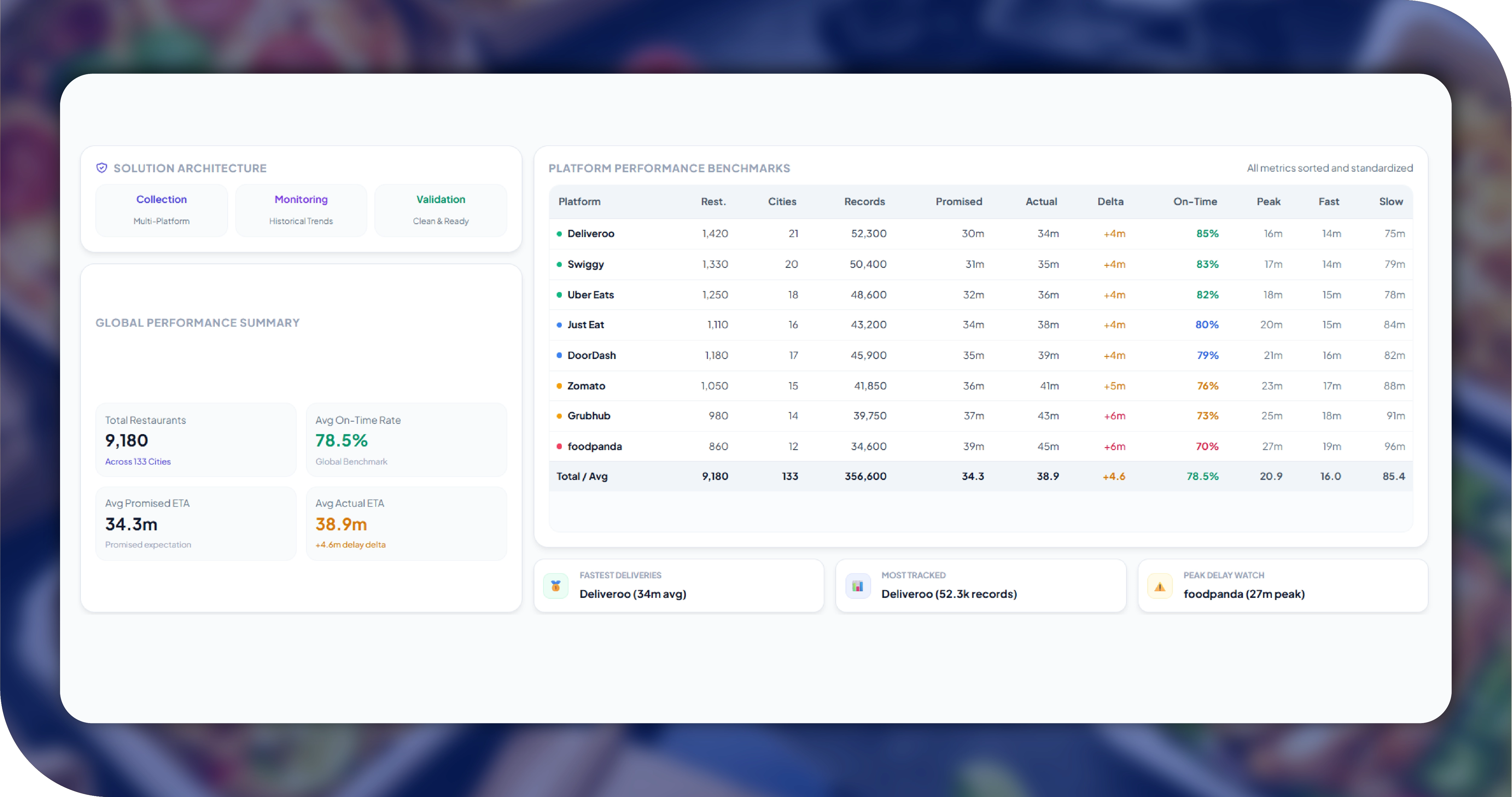Click the green status dot beside Deliveroo
1512x797 pixels.
[x=559, y=233]
